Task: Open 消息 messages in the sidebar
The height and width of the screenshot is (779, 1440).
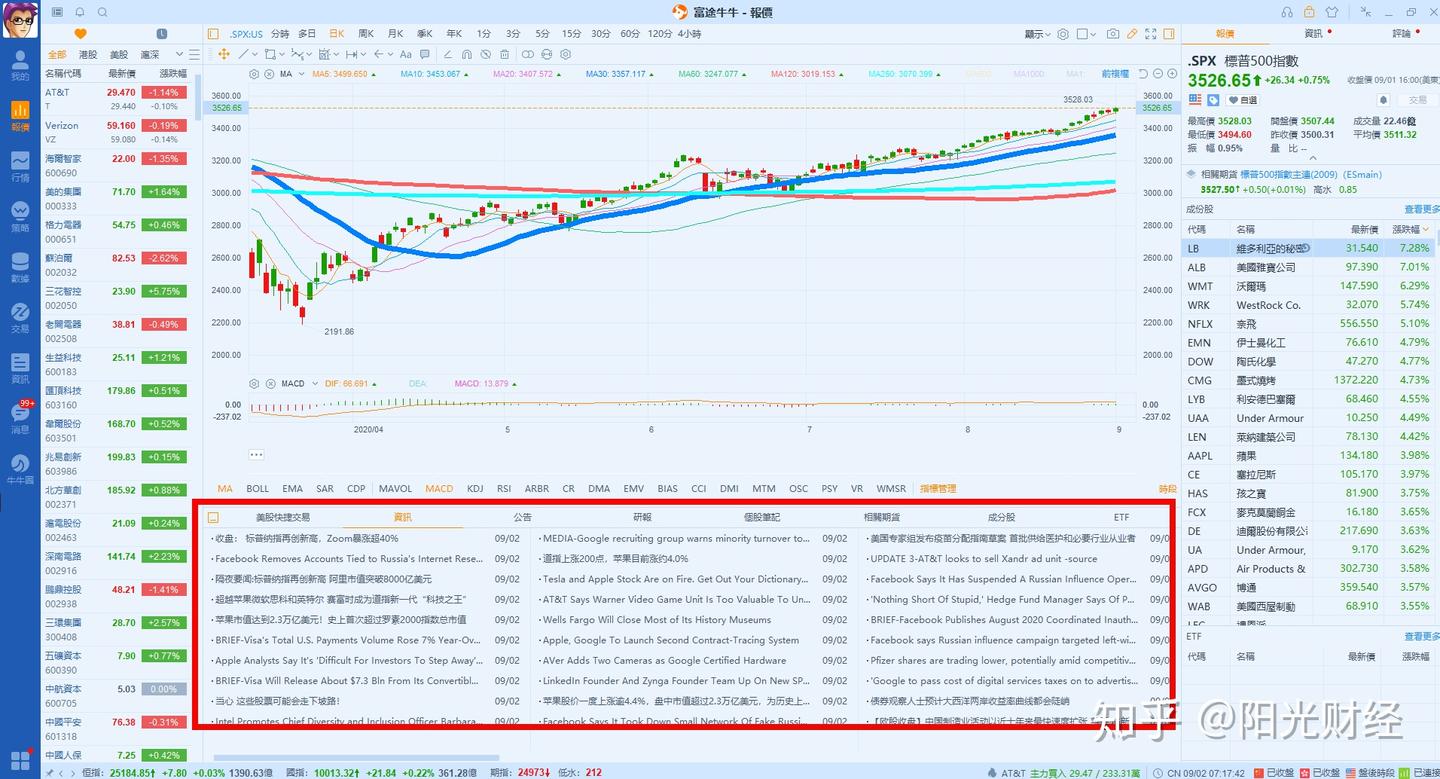Action: pos(20,418)
